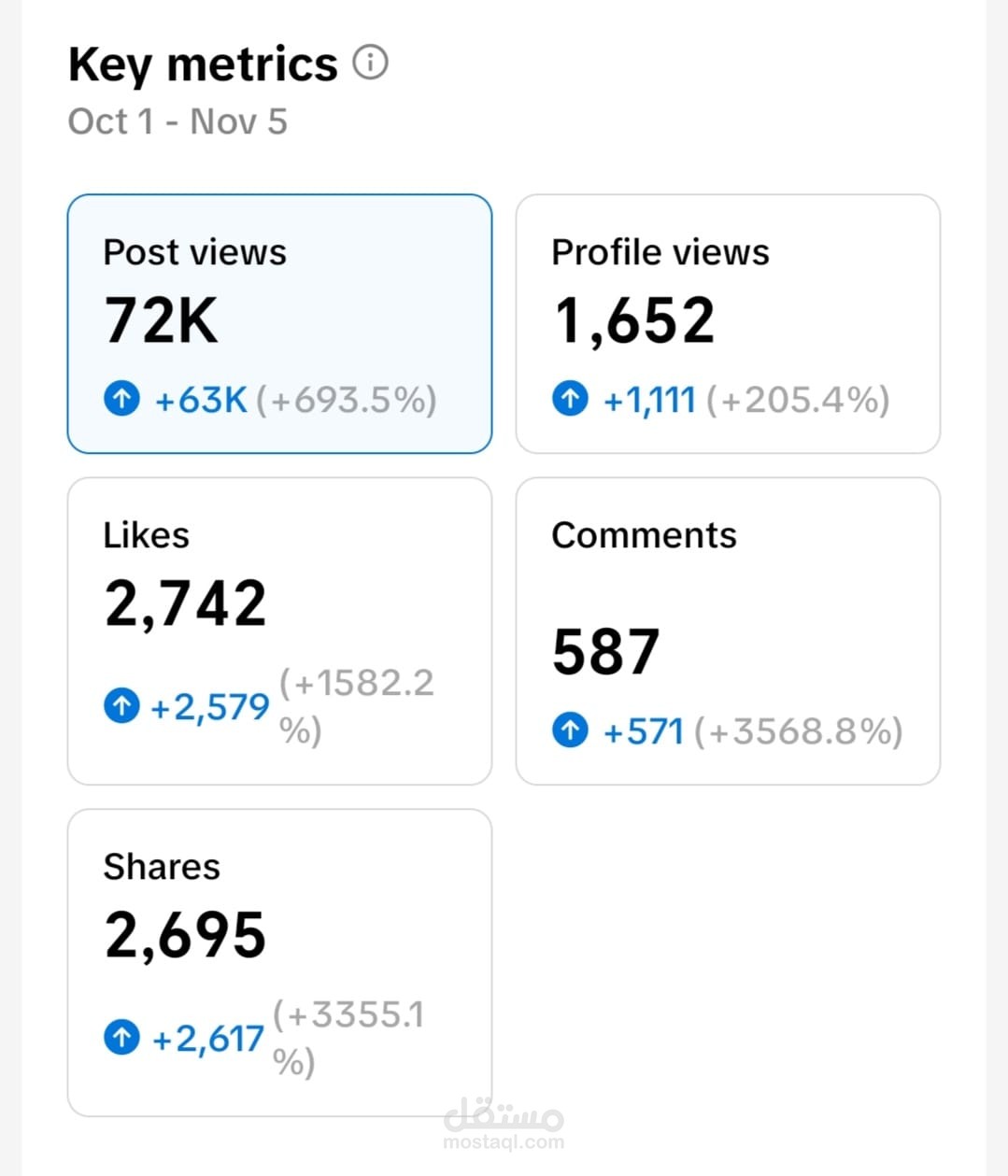
Task: Open the Comments metric card
Action: coord(728,631)
